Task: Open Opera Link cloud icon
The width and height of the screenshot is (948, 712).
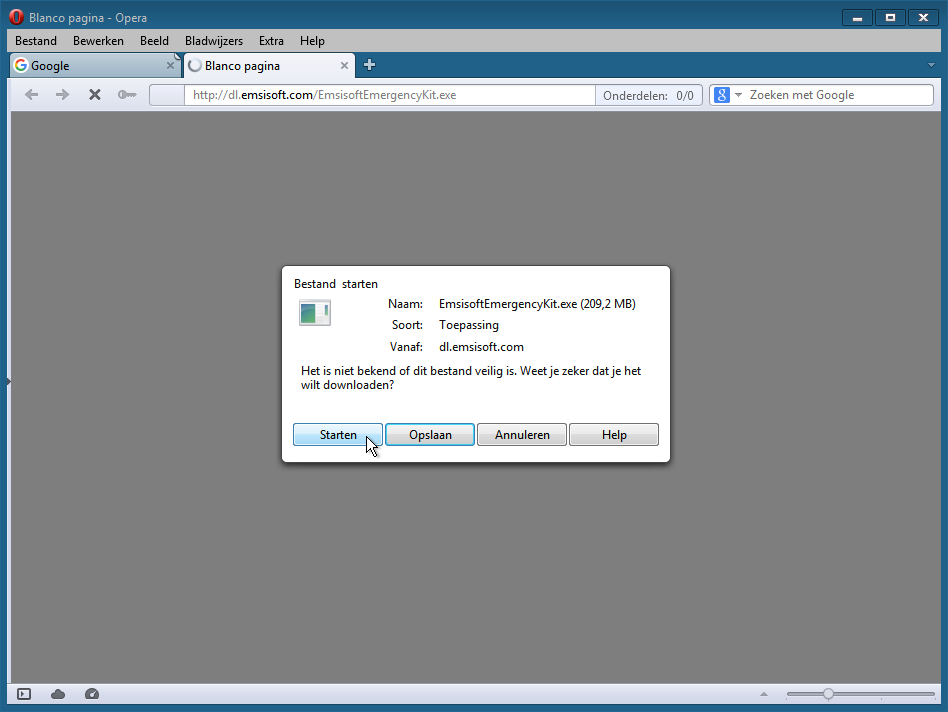Action: click(58, 694)
